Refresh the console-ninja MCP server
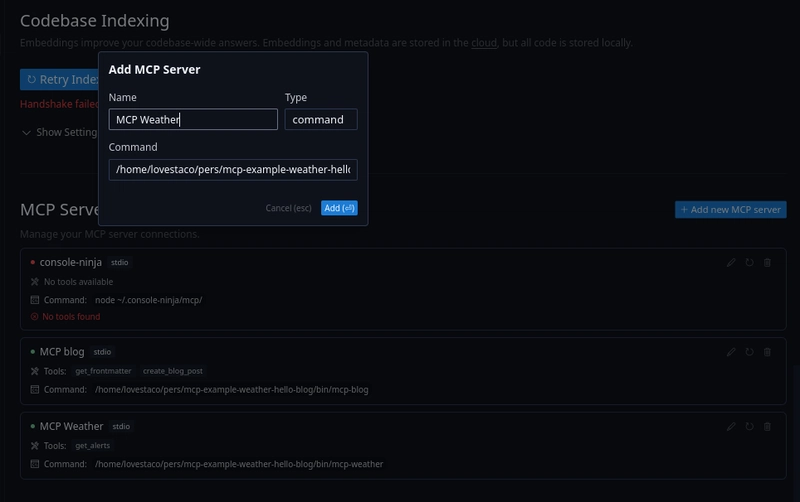Screen dimensions: 800x502 [x=749, y=262]
